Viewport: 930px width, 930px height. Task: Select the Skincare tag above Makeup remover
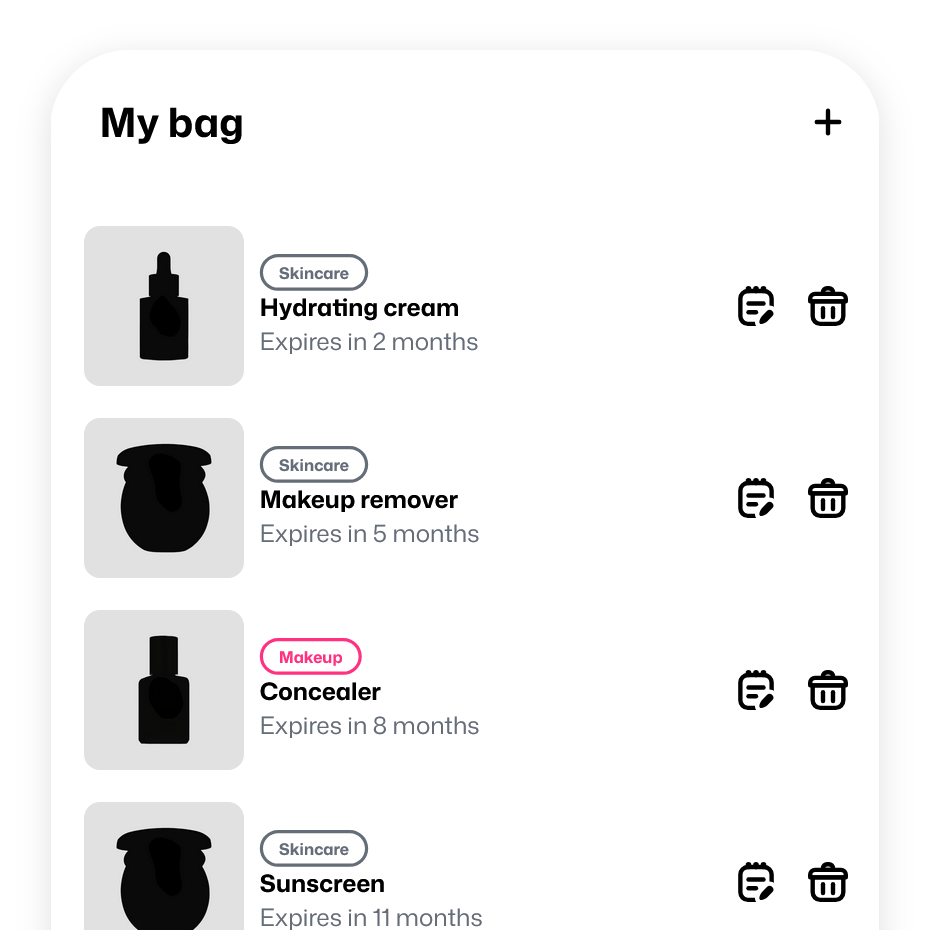(314, 465)
